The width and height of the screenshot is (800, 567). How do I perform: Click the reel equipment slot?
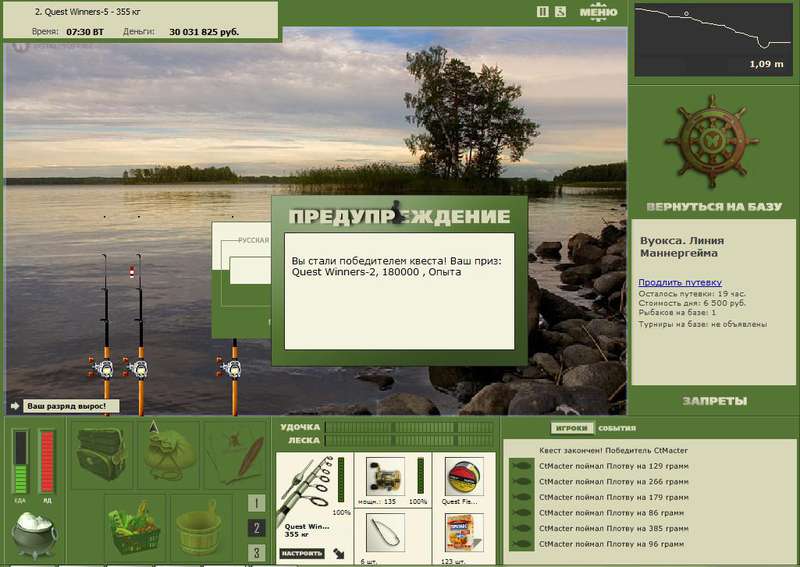[x=385, y=477]
